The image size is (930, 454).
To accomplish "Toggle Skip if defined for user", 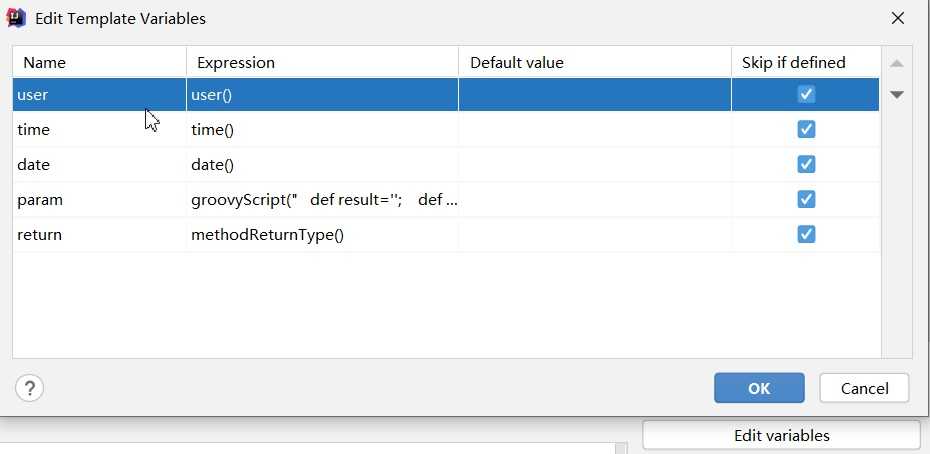I will [x=806, y=94].
